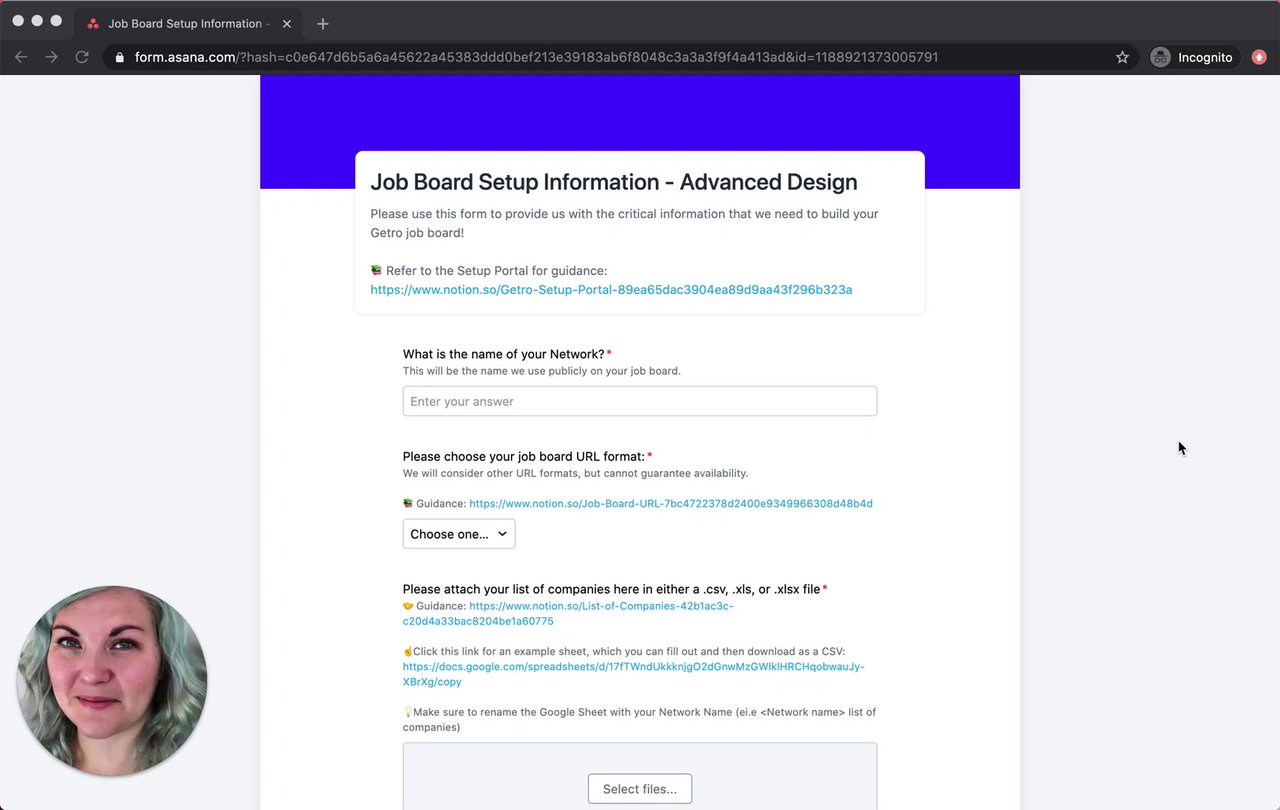Select the Job Board Setup Information tab
The width and height of the screenshot is (1280, 810).
tap(184, 23)
